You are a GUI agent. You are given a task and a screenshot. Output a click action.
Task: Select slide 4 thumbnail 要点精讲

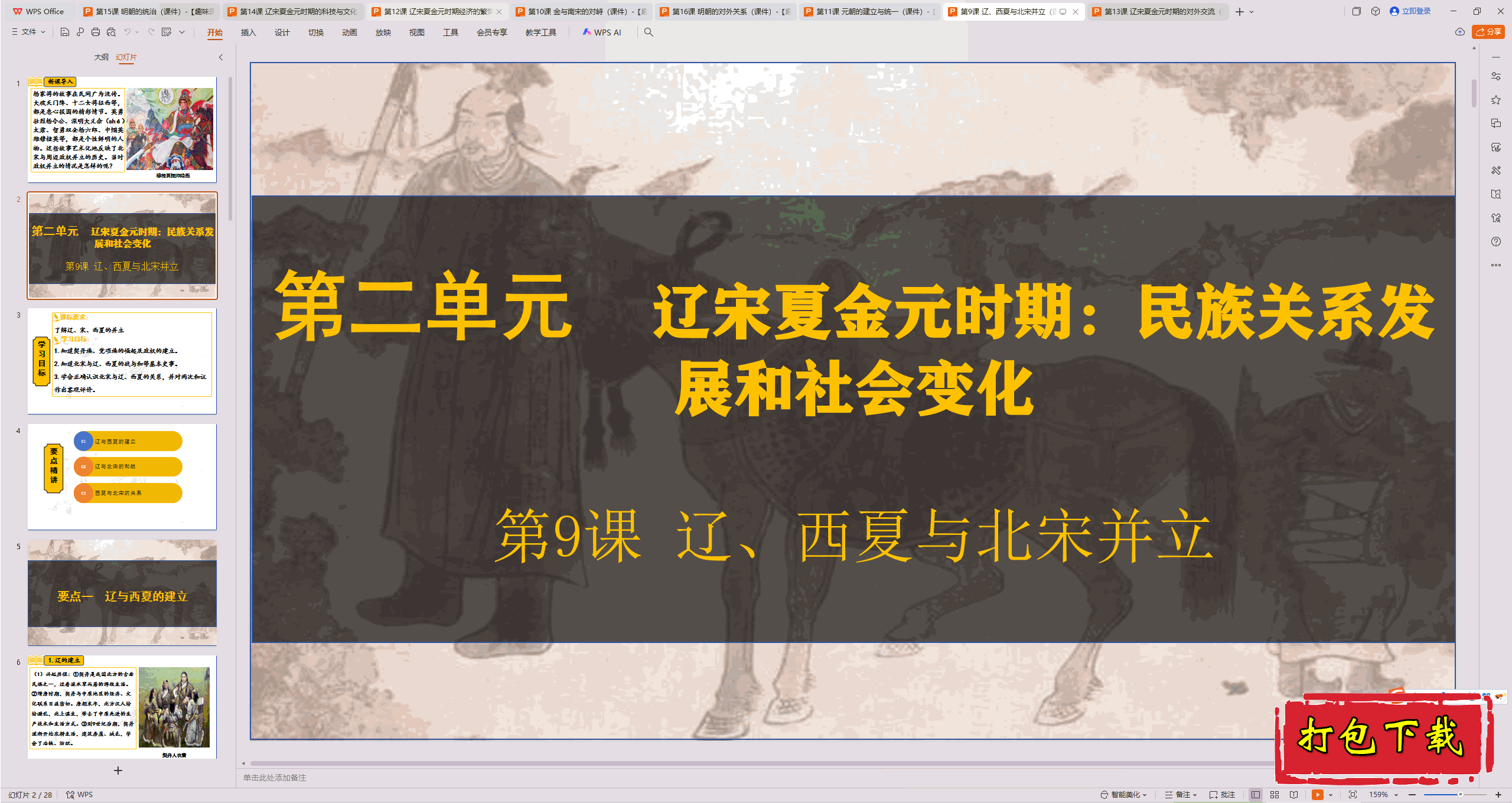click(122, 477)
